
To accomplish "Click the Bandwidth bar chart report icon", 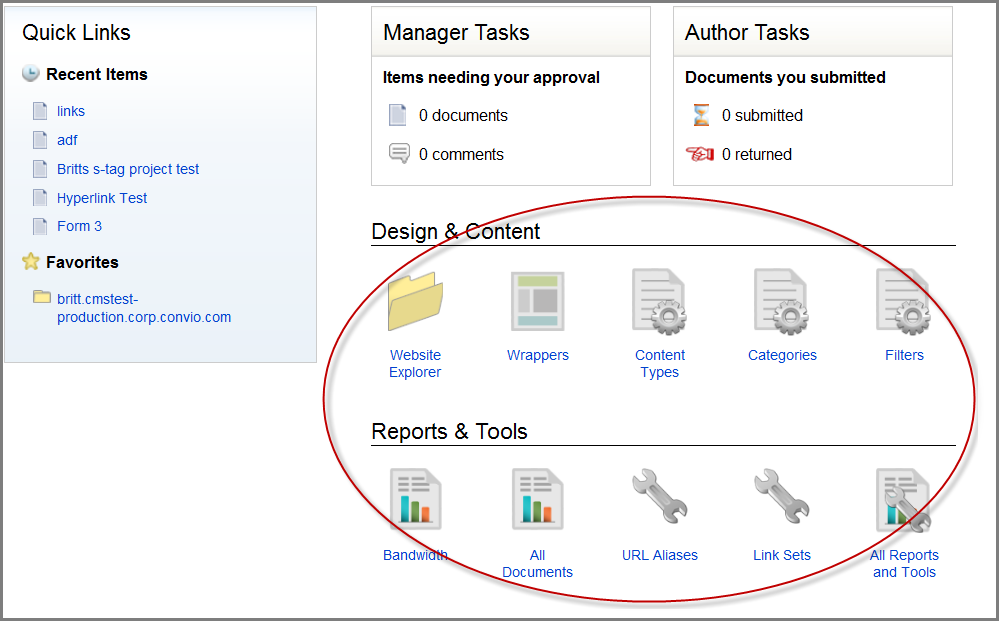I will coord(415,499).
